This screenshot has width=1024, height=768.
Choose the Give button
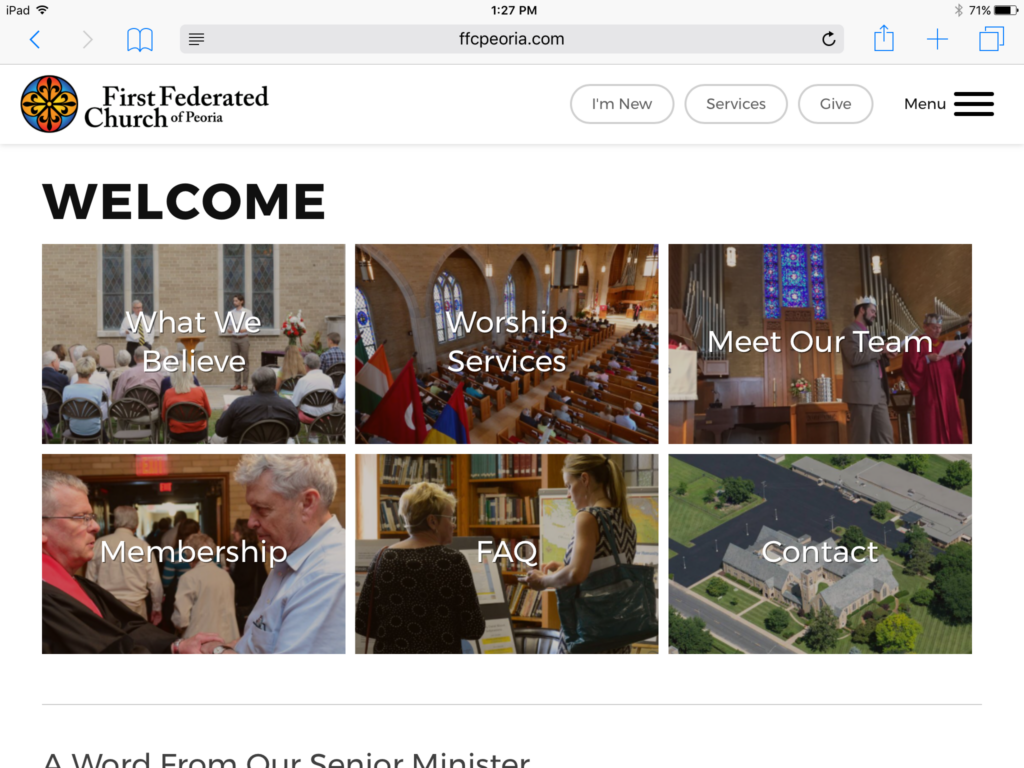click(835, 104)
